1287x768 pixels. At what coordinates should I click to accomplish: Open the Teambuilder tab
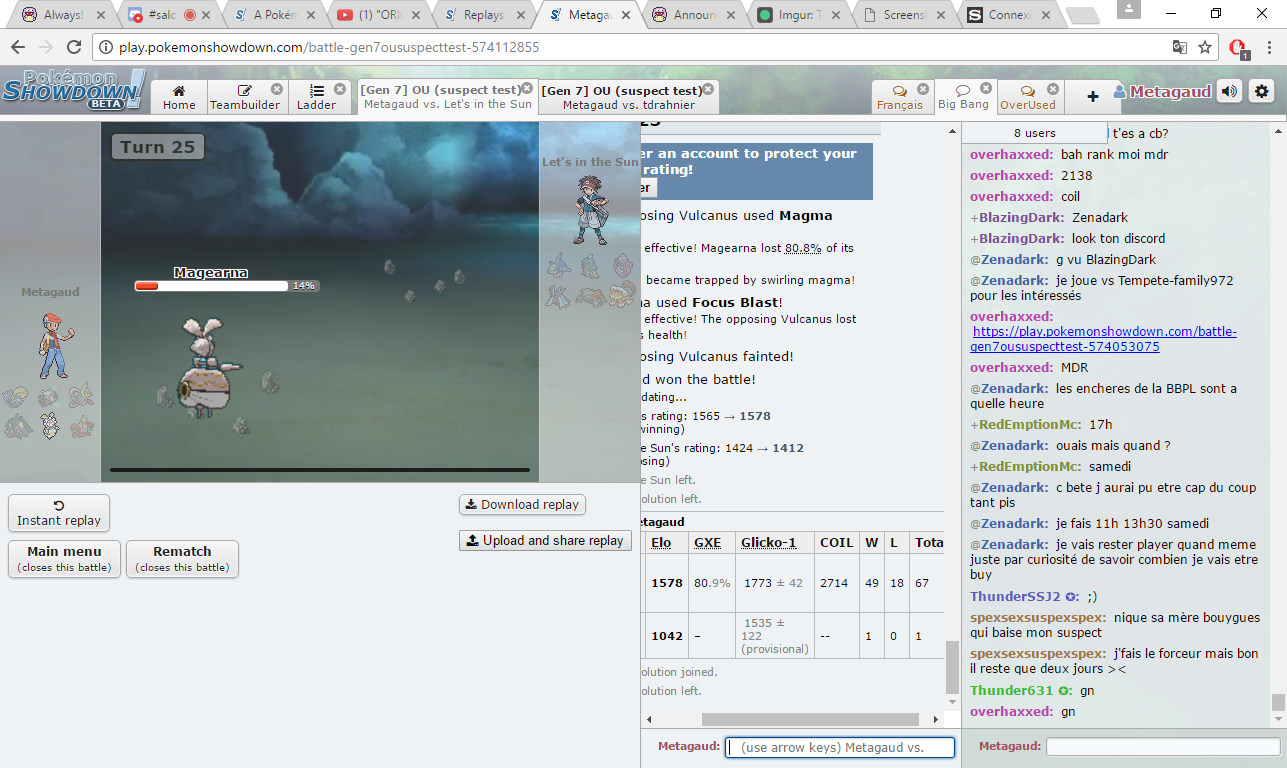click(x=245, y=97)
